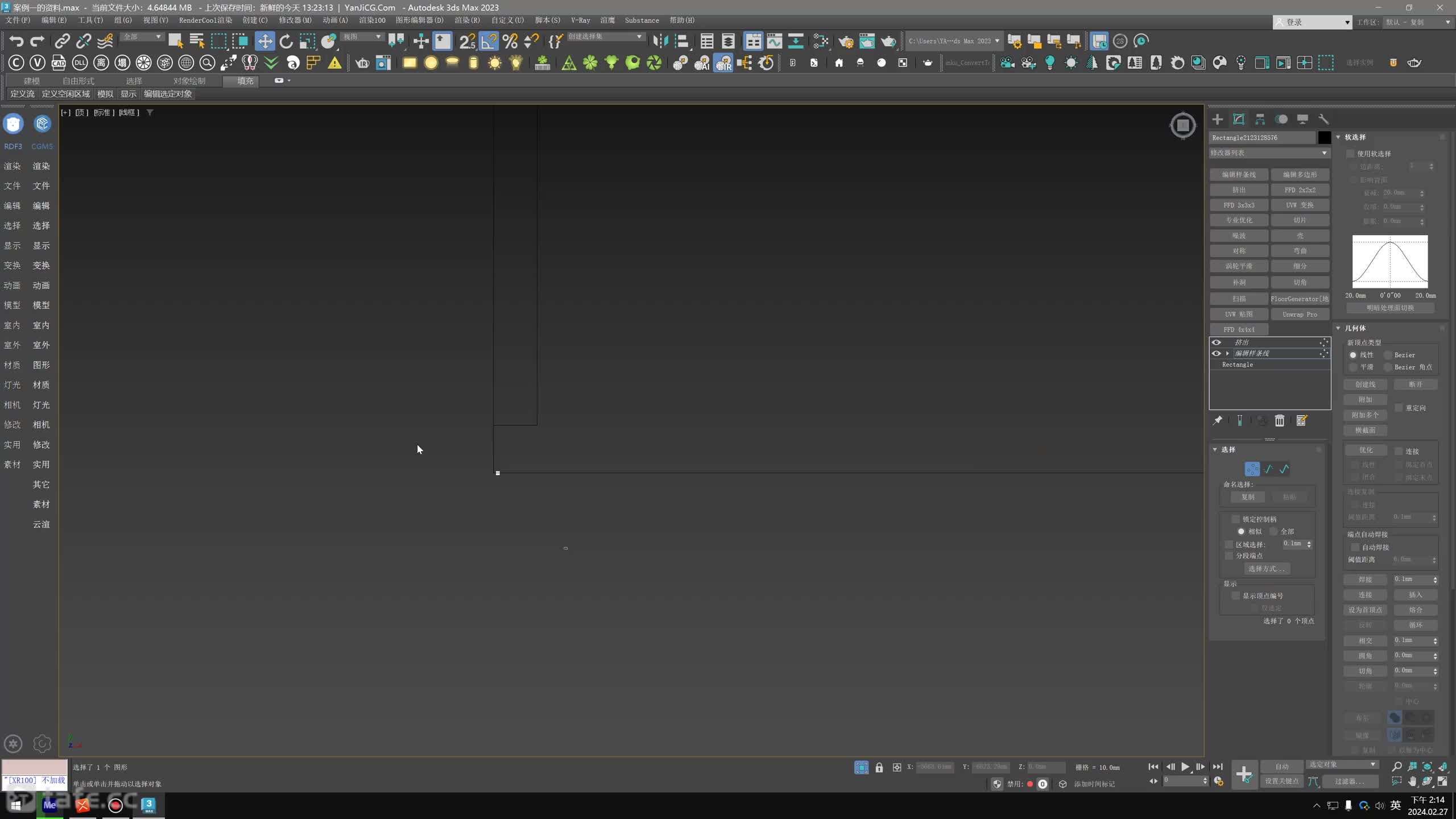The image size is (1456, 819).
Task: Enable 重定向 checkbox
Action: [1399, 408]
